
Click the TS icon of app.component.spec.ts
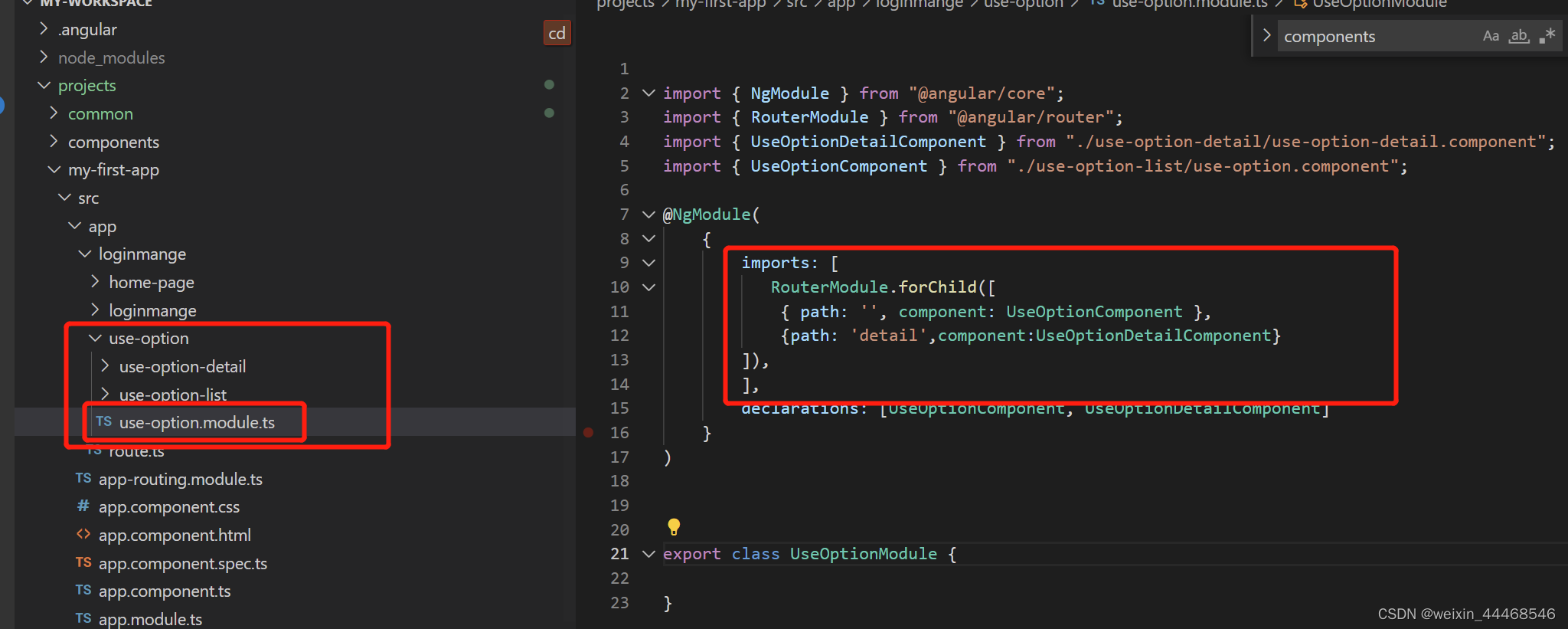(x=83, y=562)
